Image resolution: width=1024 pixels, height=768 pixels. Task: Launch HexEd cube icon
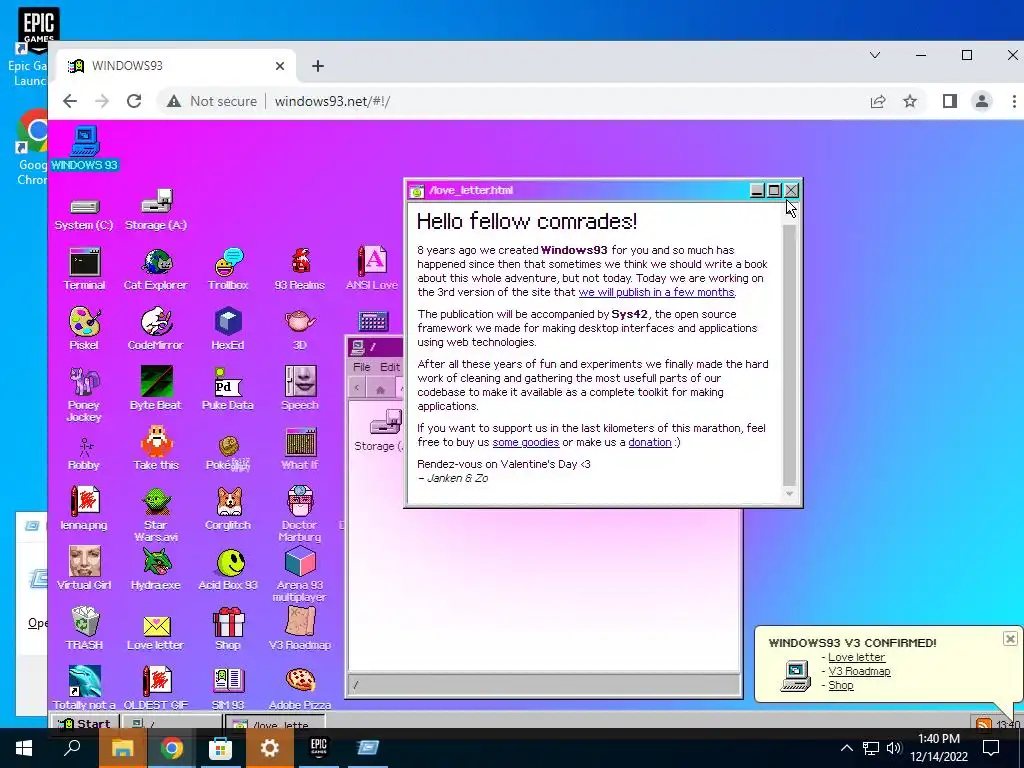point(228,328)
